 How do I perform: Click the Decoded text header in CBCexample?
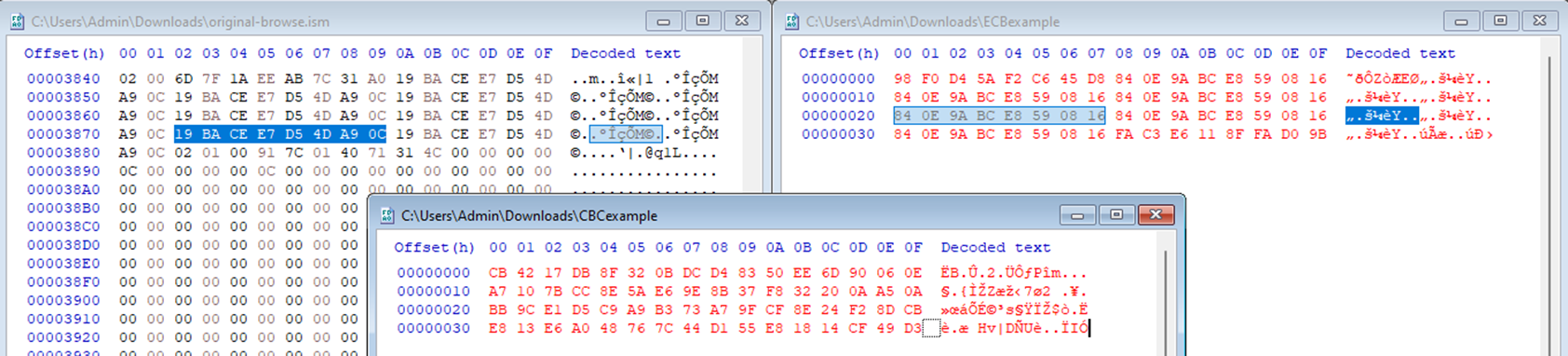995,247
